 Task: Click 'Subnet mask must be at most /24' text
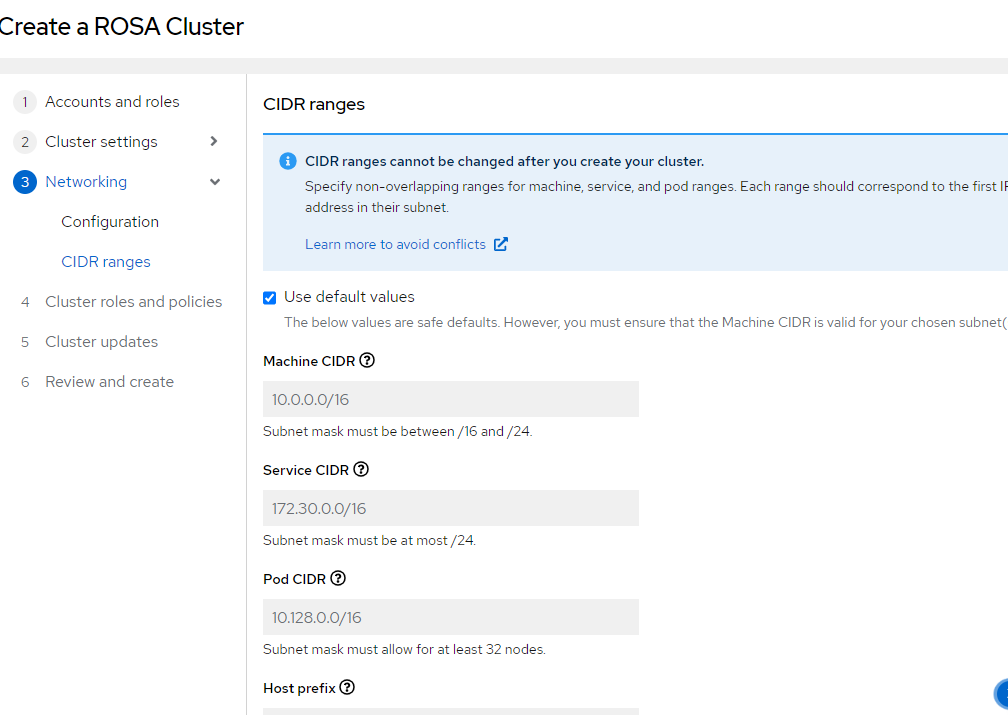tap(369, 540)
